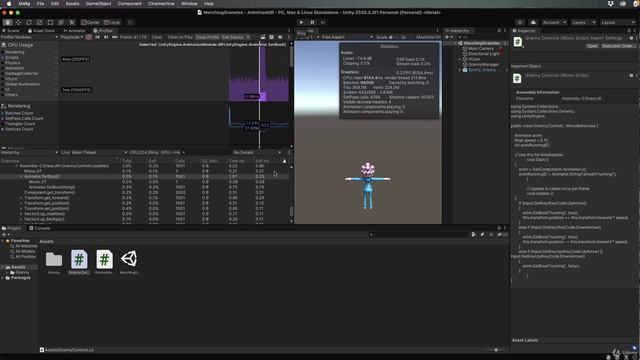This screenshot has width=640, height=360.
Task: Go to previous profiler frame
Action: (x=97, y=37)
